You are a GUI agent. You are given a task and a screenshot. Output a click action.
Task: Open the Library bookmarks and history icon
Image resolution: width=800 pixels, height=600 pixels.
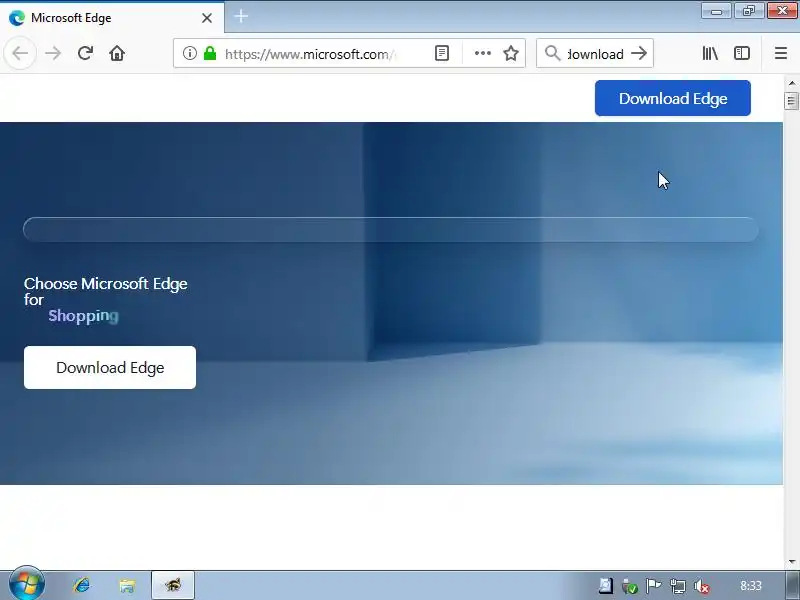click(x=710, y=53)
